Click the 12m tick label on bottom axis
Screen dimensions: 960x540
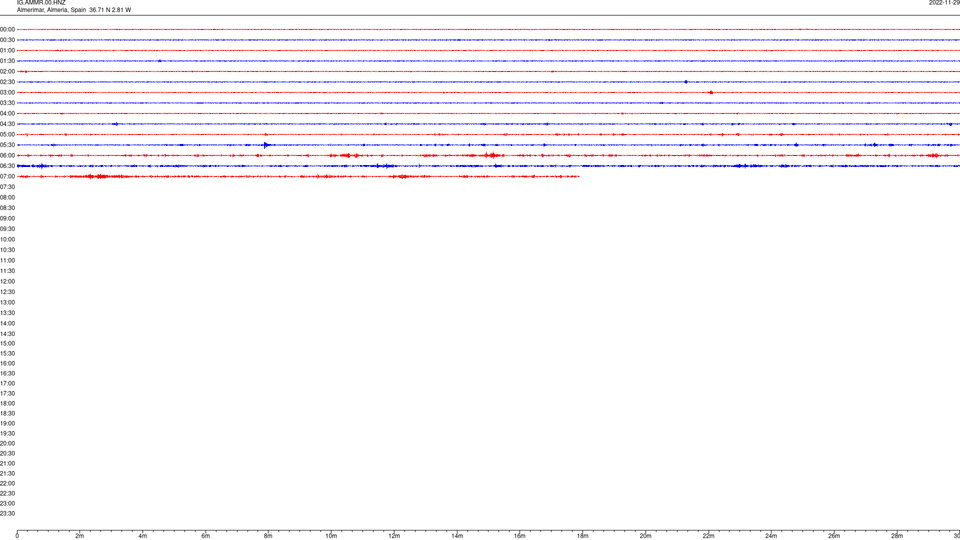(x=394, y=536)
